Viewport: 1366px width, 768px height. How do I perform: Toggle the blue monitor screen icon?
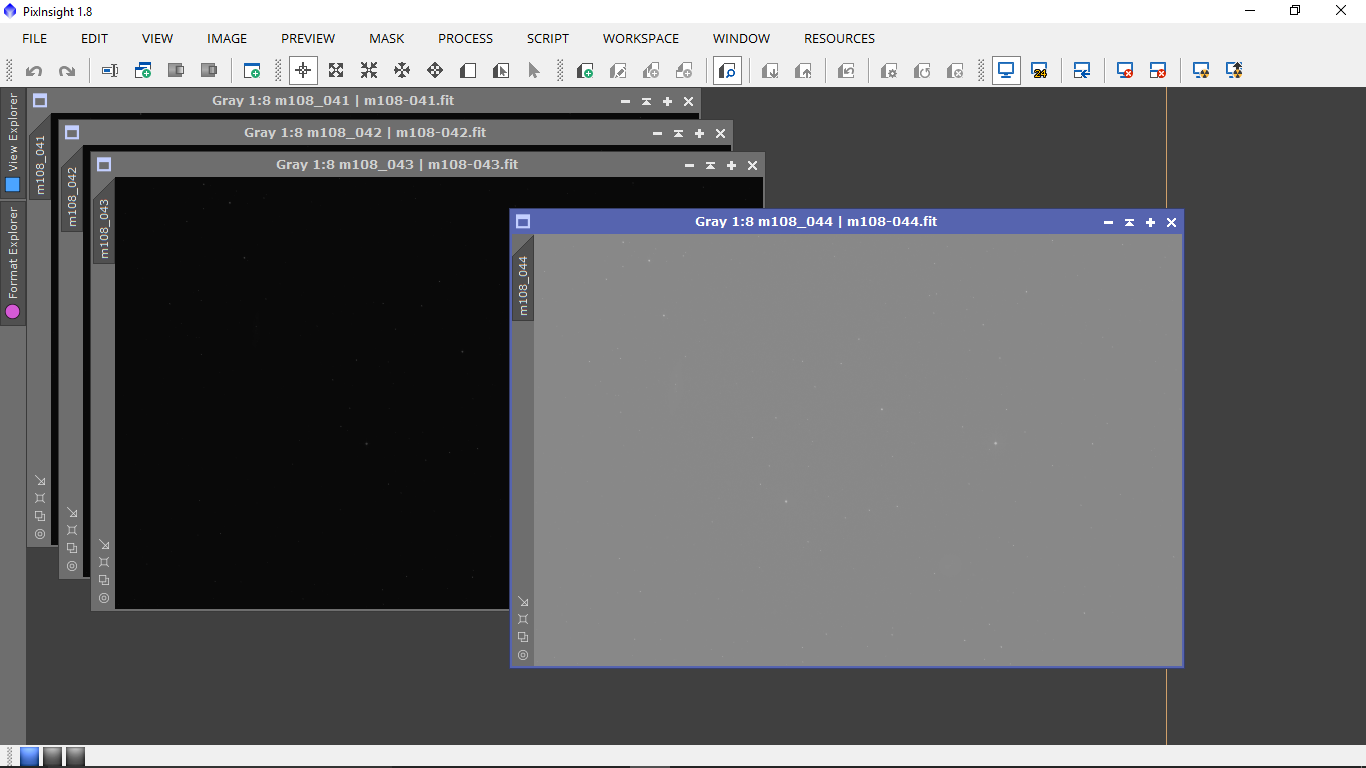pos(1006,71)
